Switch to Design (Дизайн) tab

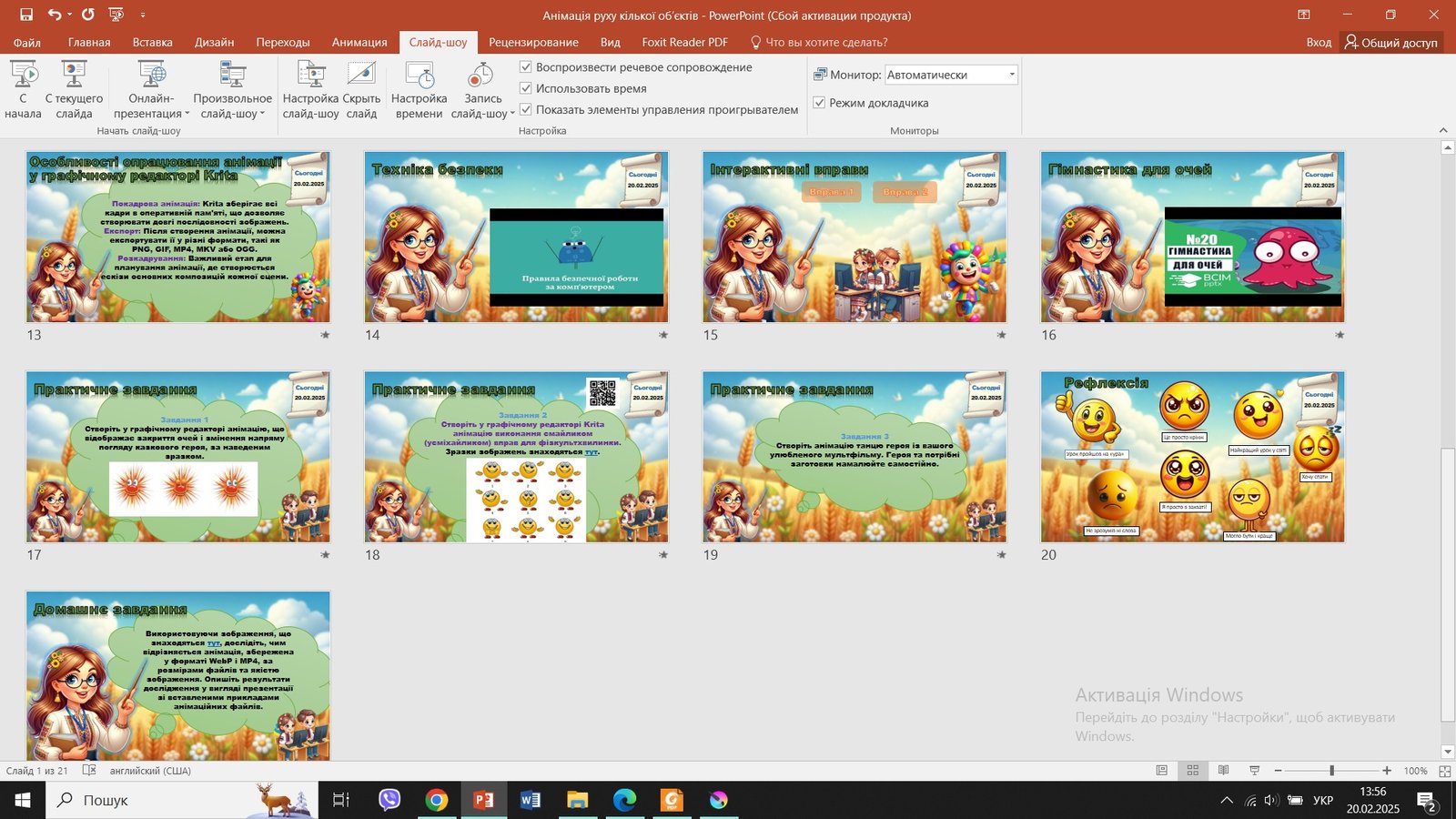[x=214, y=42]
